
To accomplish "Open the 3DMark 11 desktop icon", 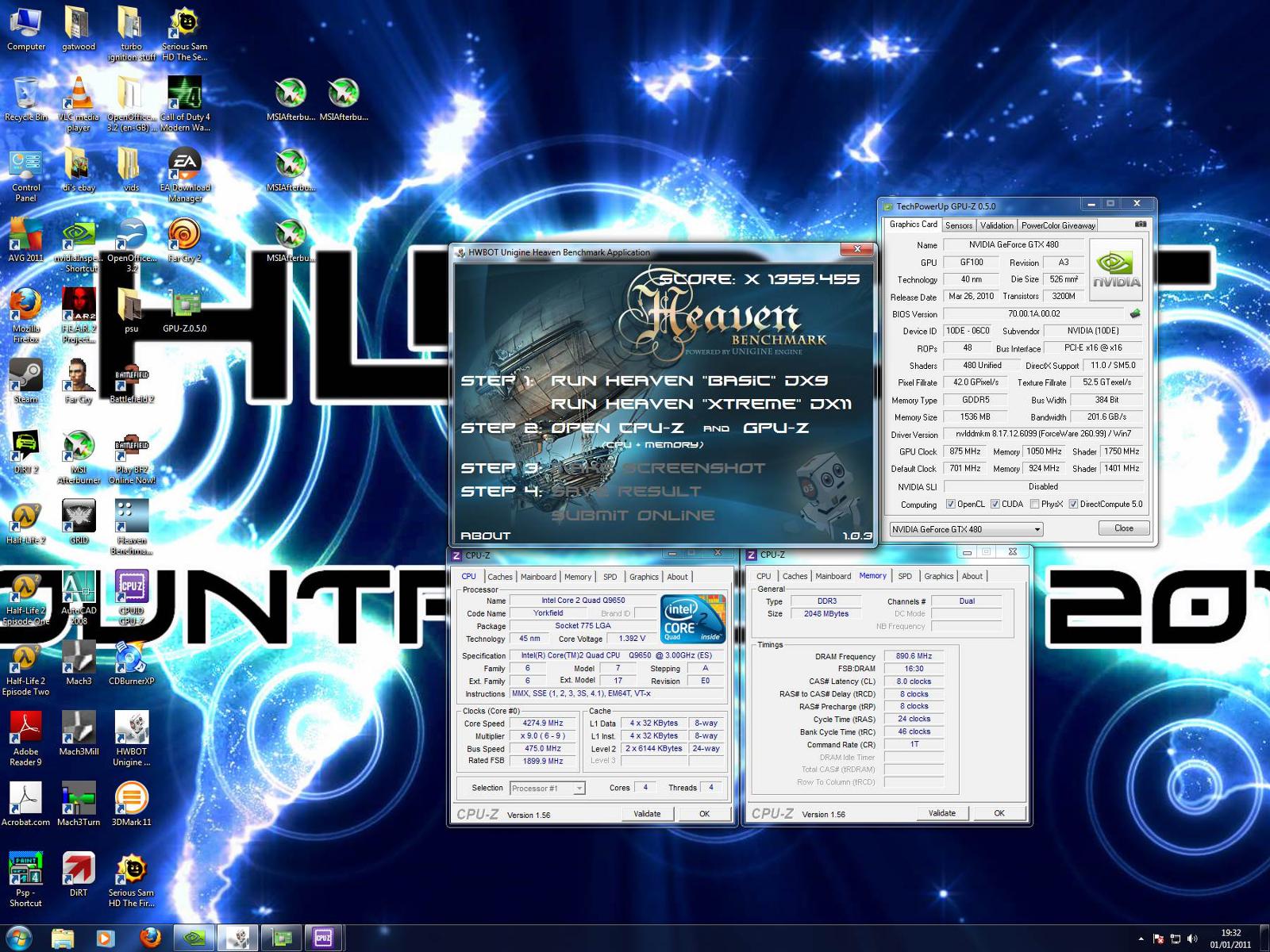I will click(x=131, y=804).
